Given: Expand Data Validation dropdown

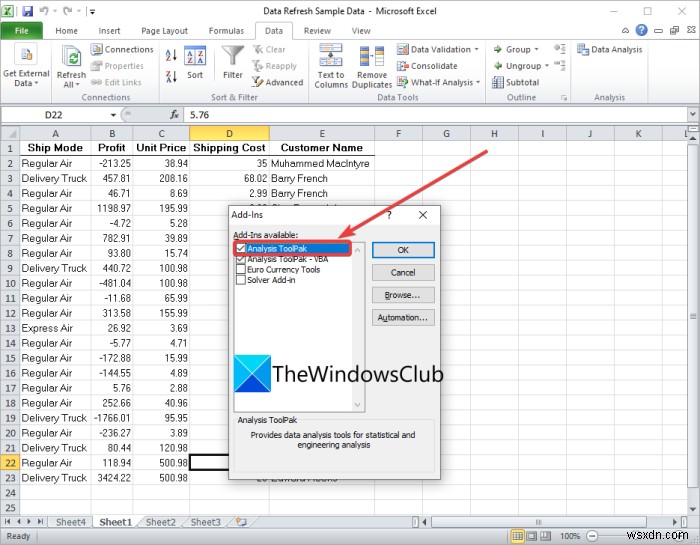Looking at the screenshot, I should [477, 50].
